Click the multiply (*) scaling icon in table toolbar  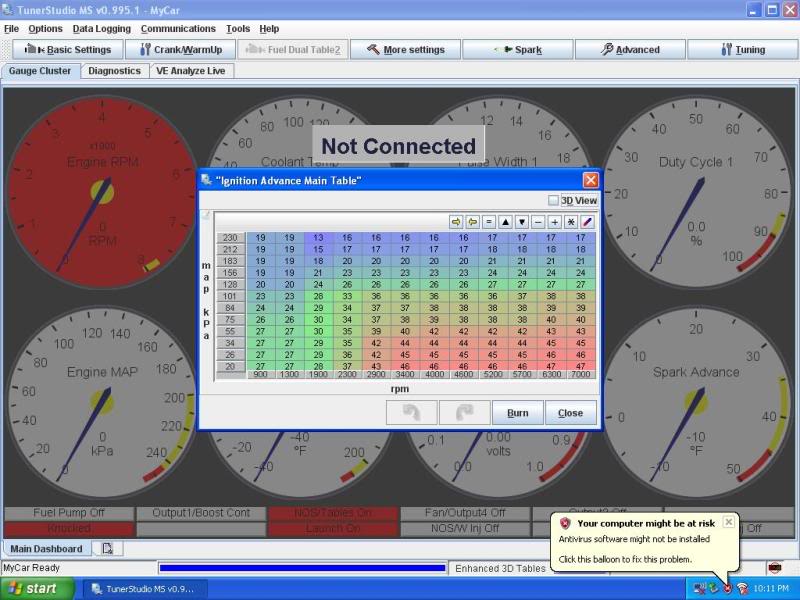pos(570,221)
